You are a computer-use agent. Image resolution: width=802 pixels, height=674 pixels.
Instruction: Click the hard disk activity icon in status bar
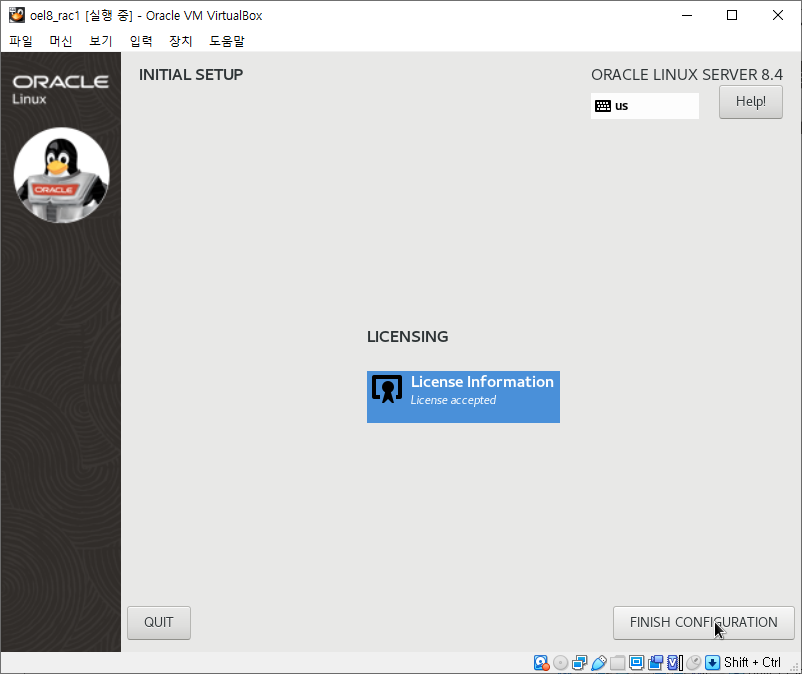click(x=541, y=663)
